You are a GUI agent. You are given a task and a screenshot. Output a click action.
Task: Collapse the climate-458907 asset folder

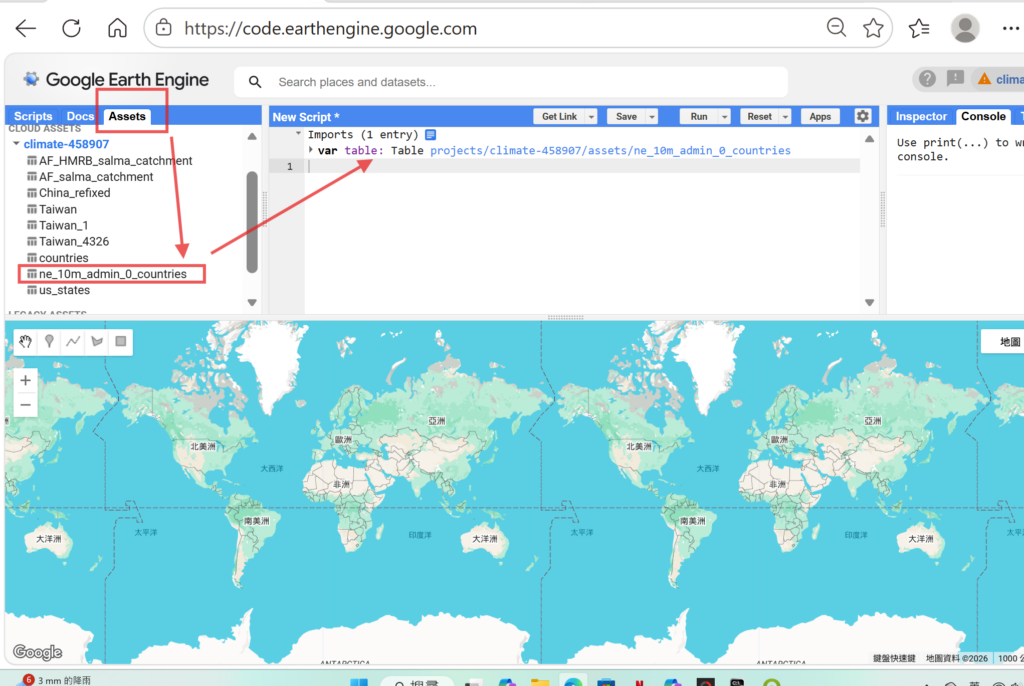pos(16,144)
